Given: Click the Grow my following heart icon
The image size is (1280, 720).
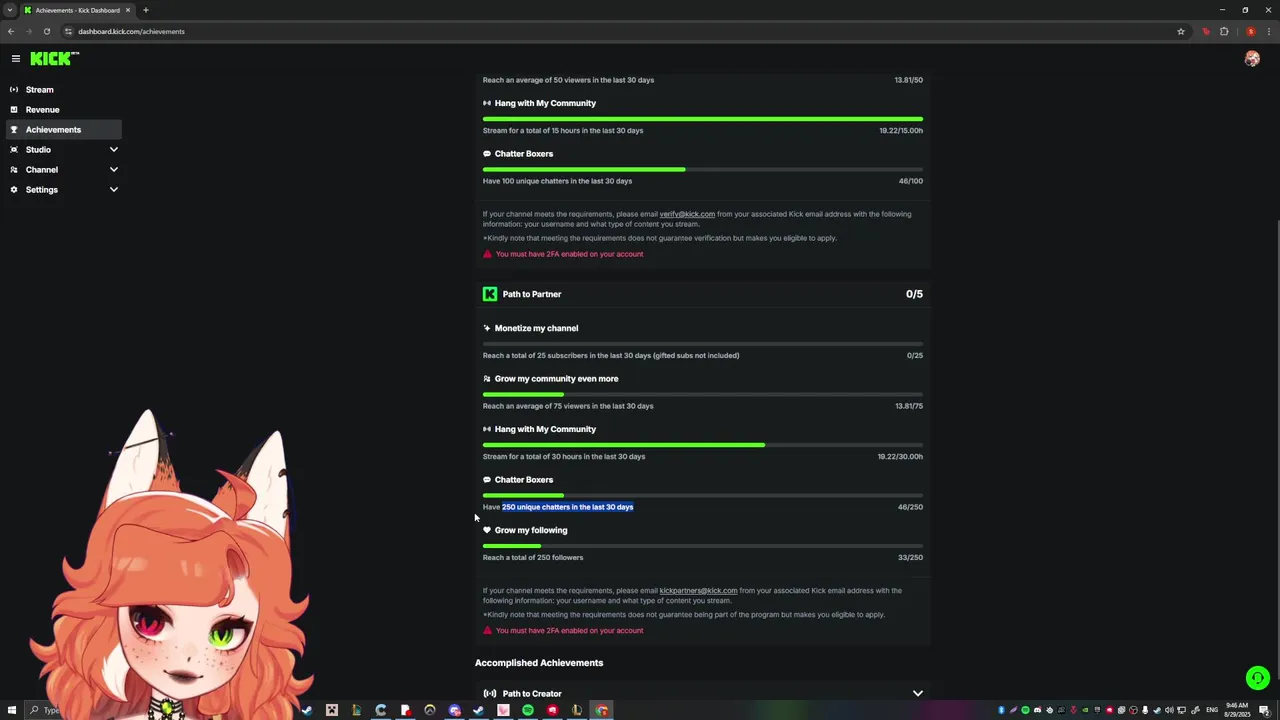Looking at the screenshot, I should tap(487, 530).
